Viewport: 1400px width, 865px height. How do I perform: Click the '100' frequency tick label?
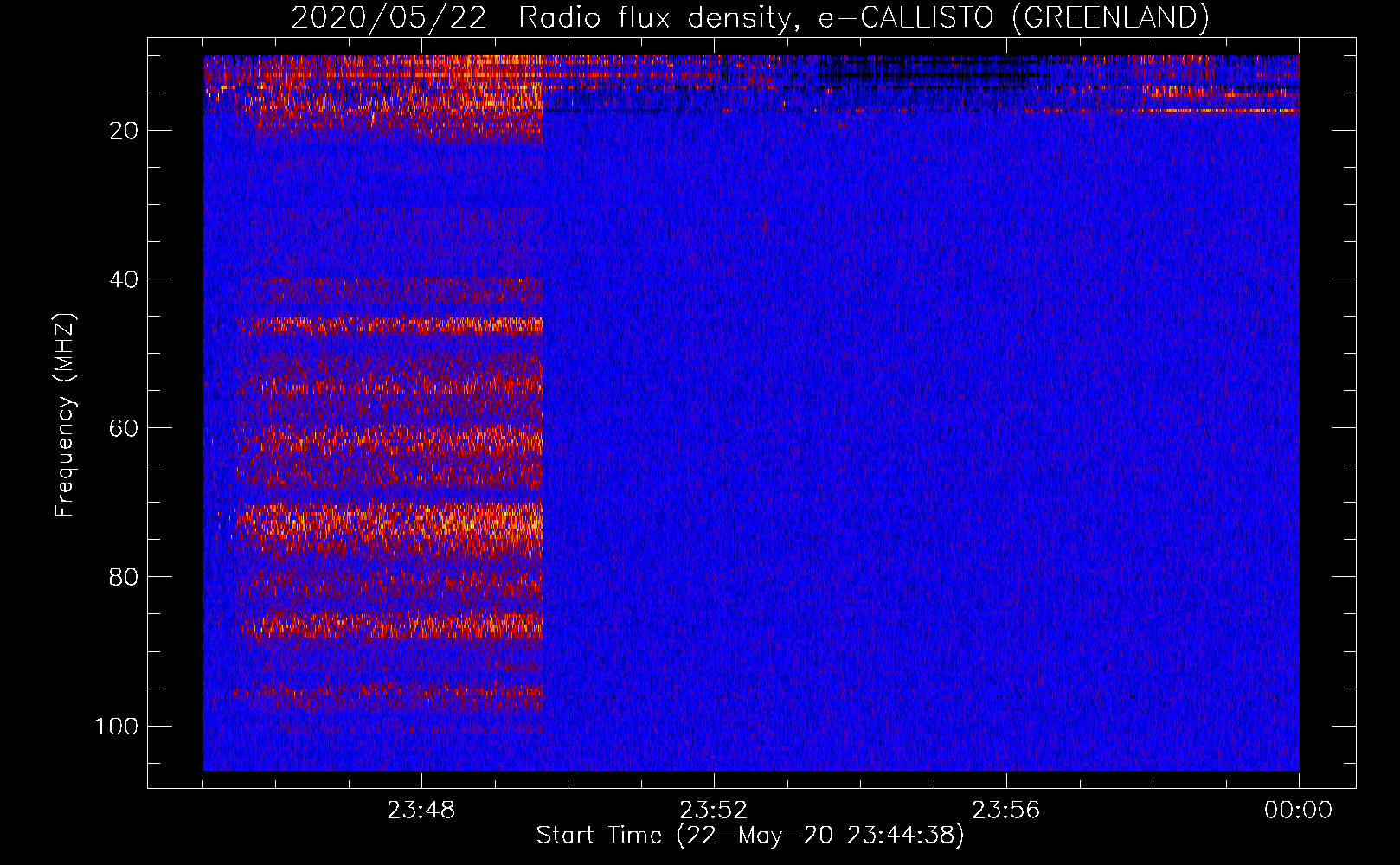[117, 726]
